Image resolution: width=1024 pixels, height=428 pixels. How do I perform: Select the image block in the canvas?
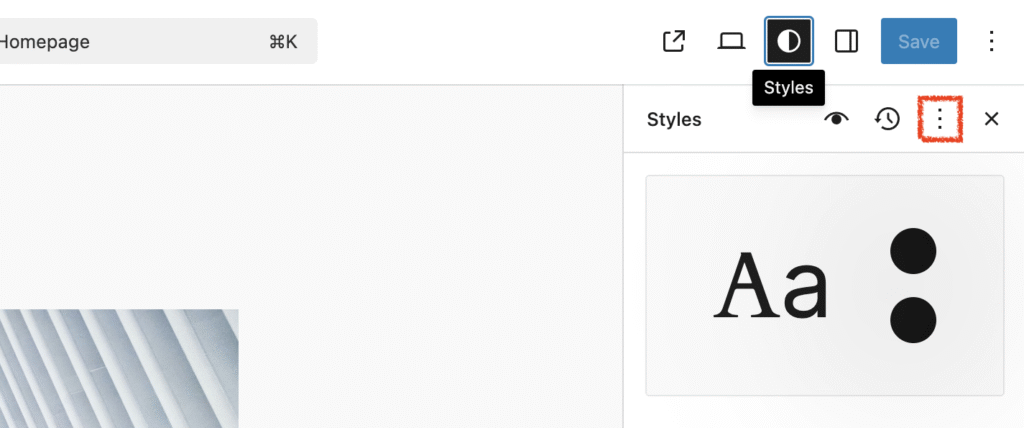pos(118,368)
